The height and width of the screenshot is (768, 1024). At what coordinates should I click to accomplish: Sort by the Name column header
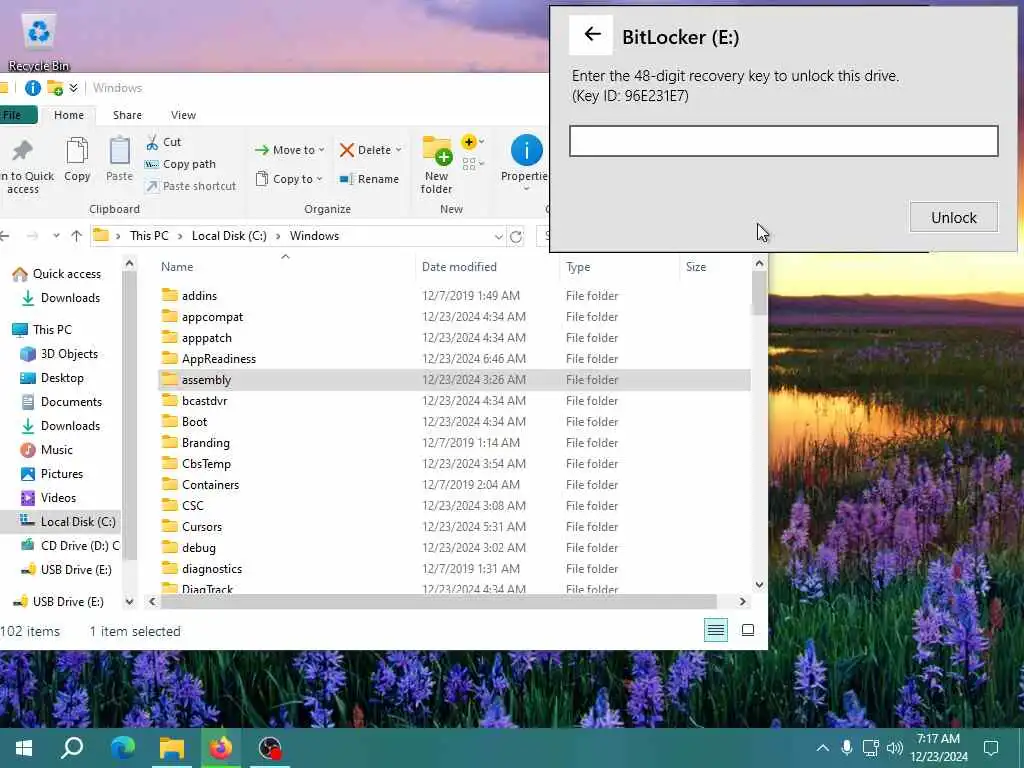(x=177, y=266)
